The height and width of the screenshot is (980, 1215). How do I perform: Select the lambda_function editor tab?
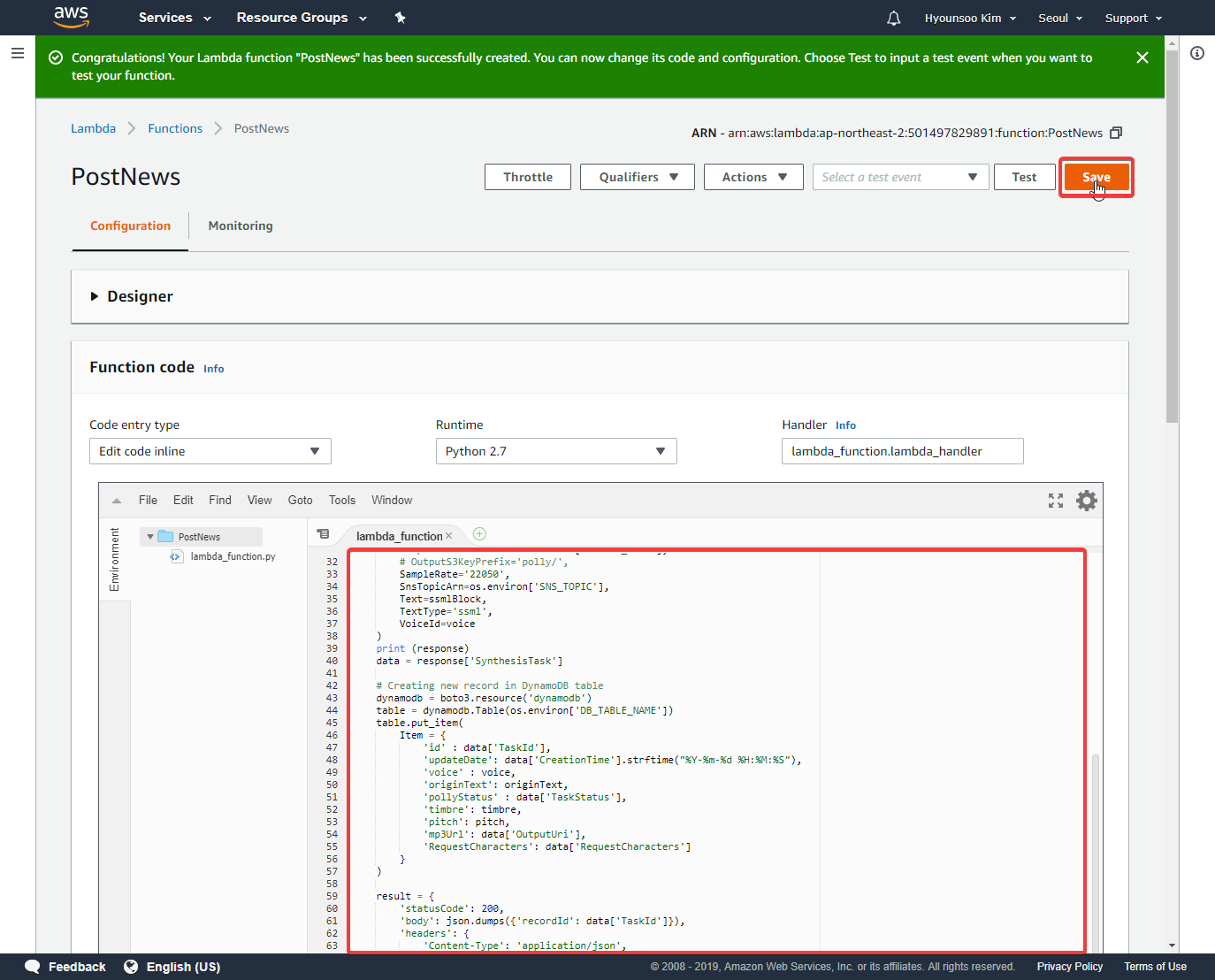(399, 536)
